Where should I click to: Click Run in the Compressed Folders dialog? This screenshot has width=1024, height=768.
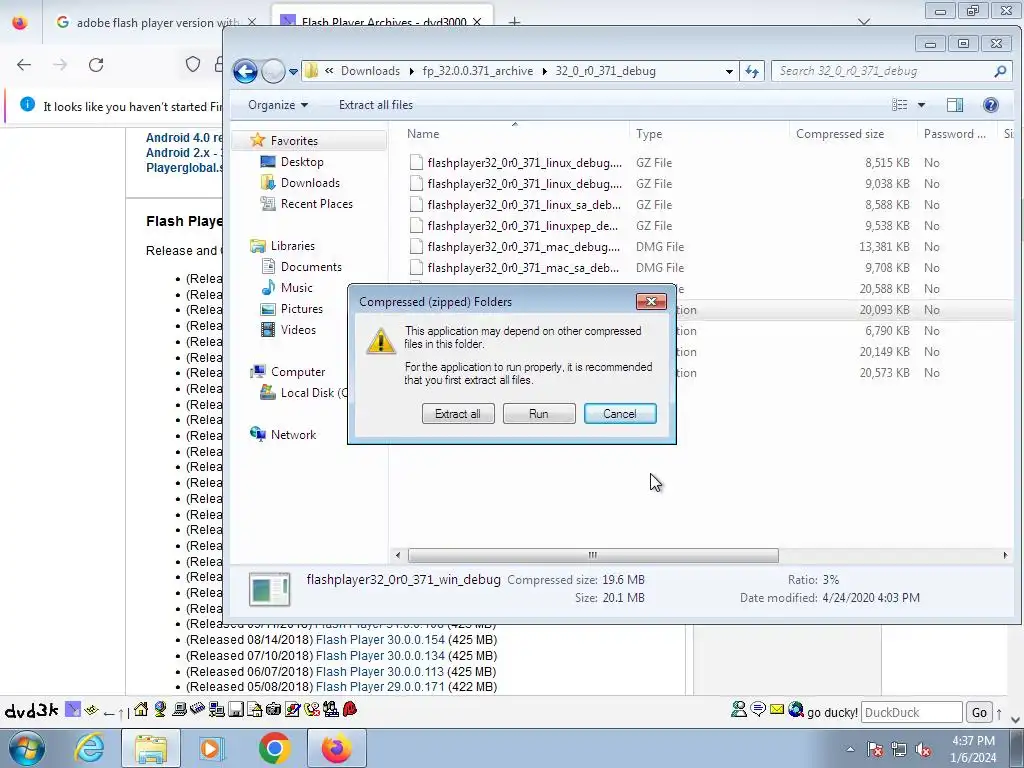pos(539,413)
